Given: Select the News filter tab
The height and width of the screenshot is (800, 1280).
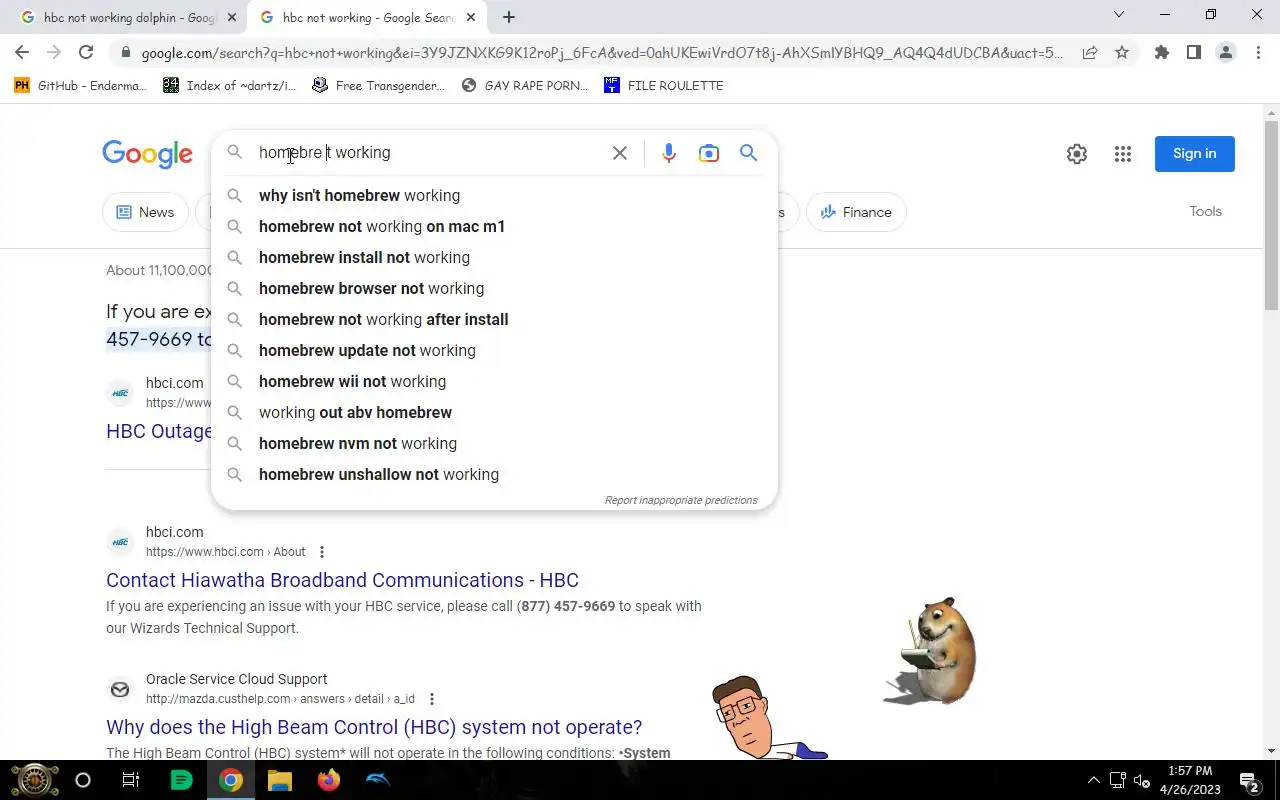Looking at the screenshot, I should pos(146,212).
